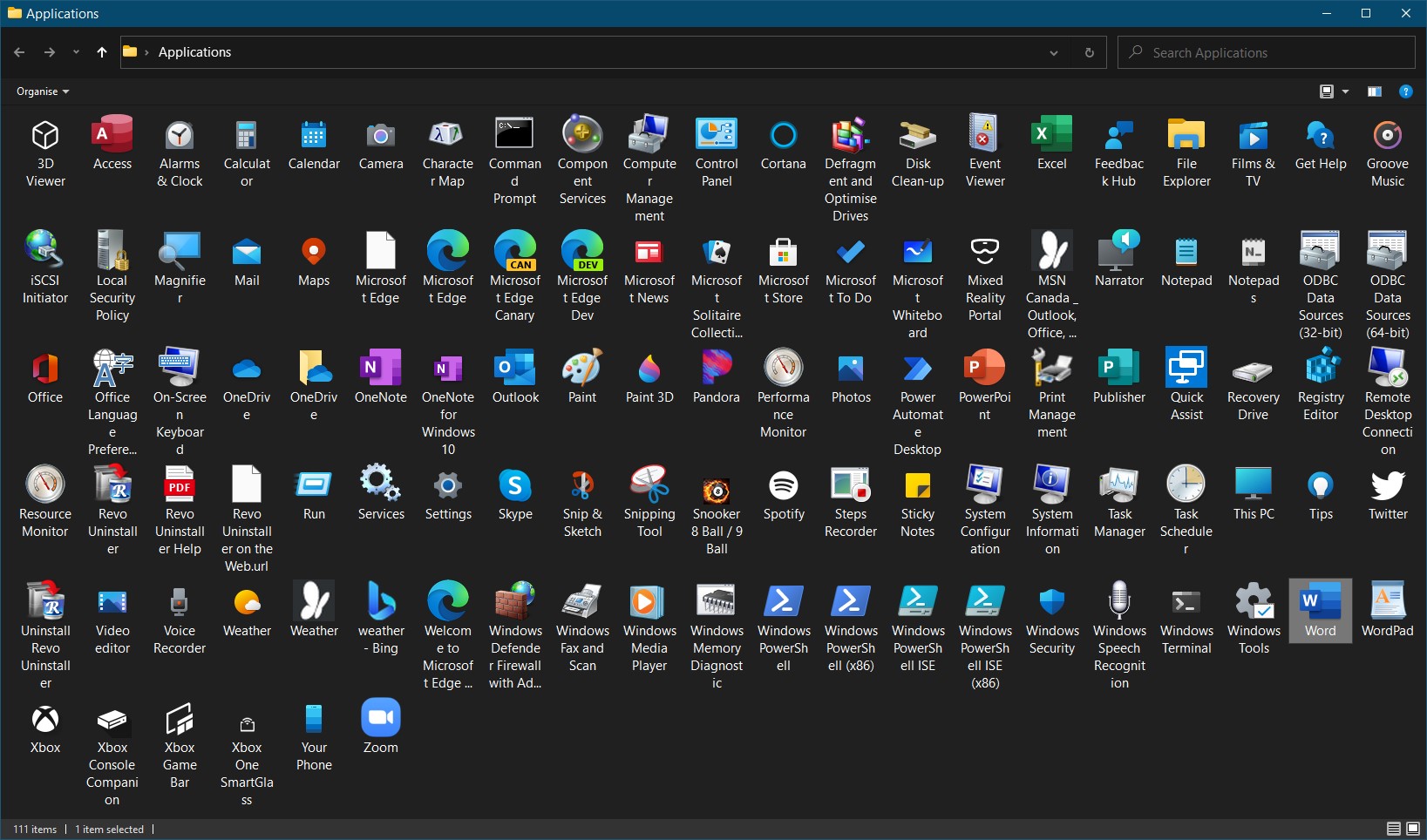The width and height of the screenshot is (1427, 840).
Task: Click the Mixed Reality Portal icon
Action: click(985, 252)
